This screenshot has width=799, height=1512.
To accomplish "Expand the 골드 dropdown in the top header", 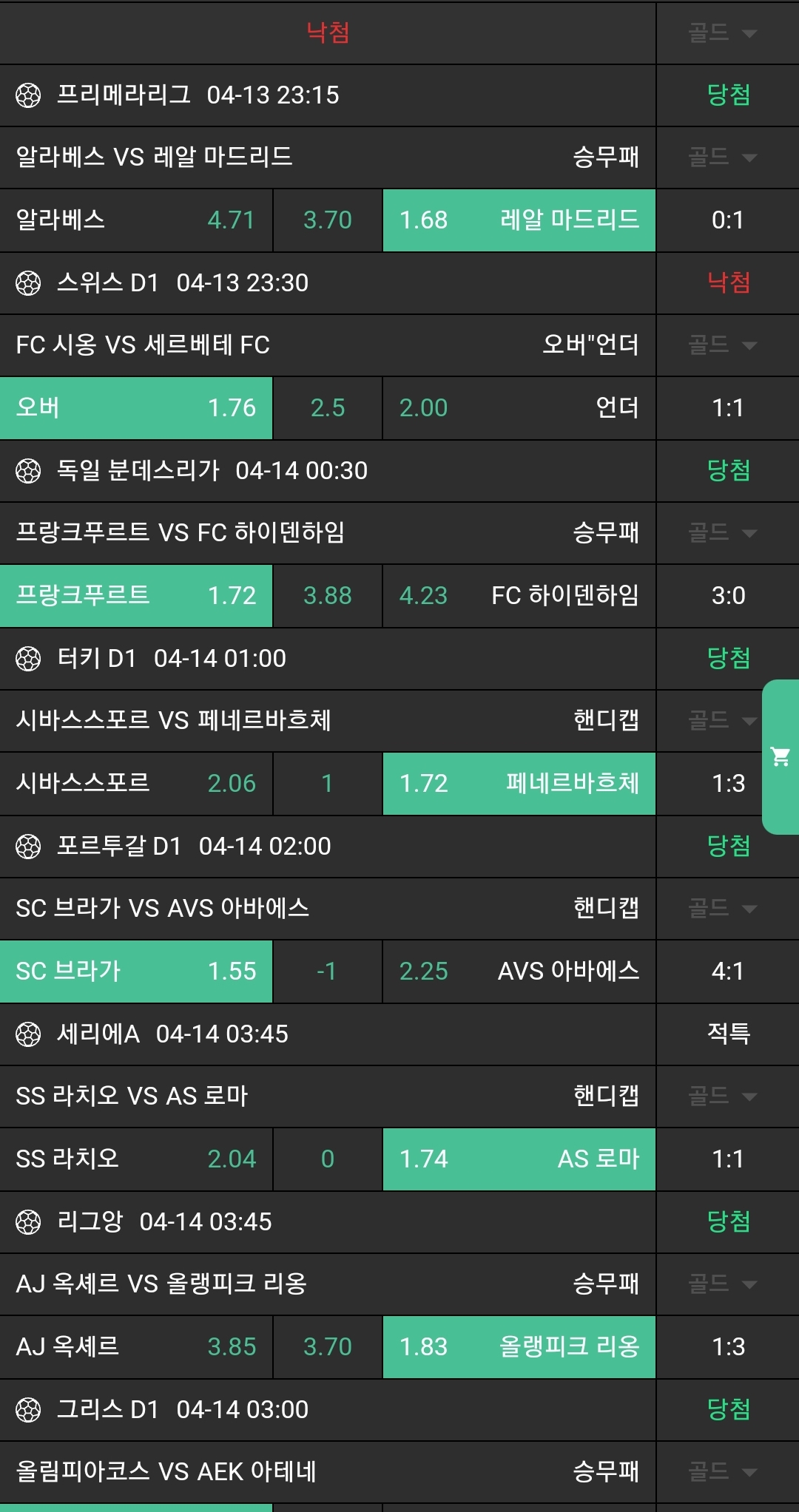I will (723, 33).
